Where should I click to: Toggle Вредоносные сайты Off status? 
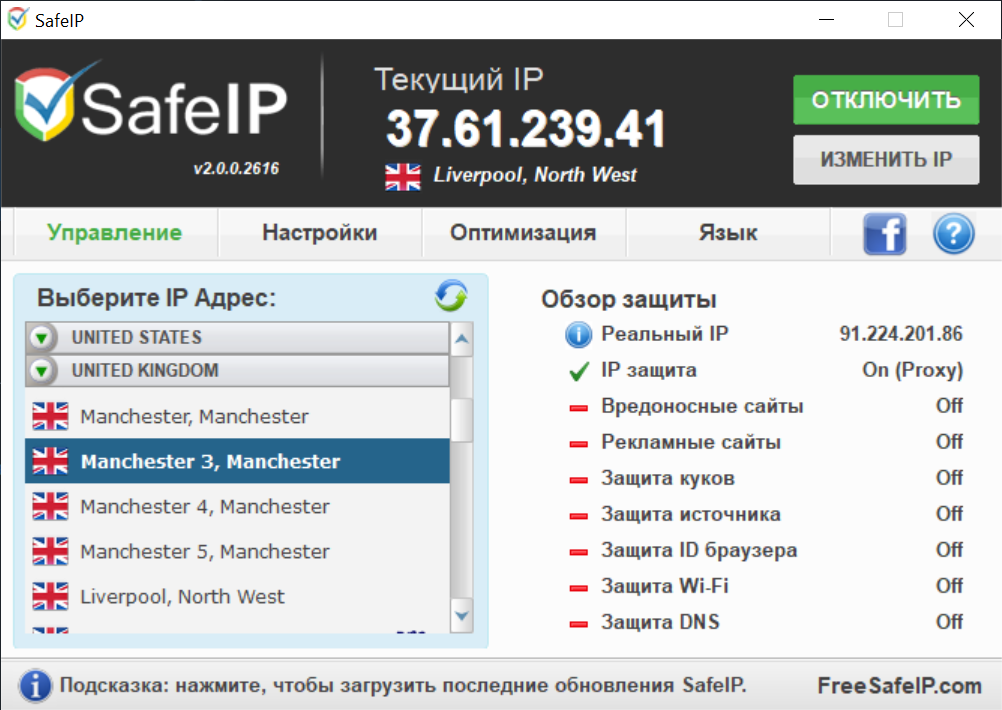tap(949, 406)
